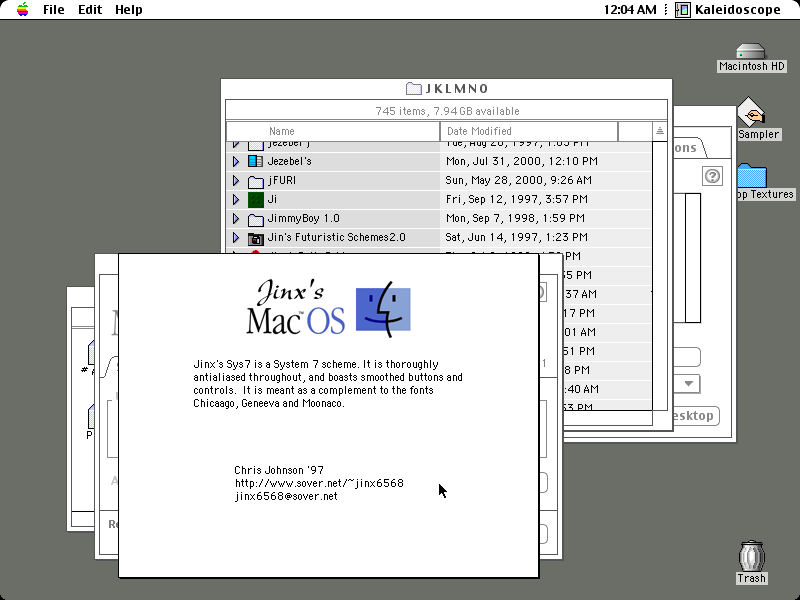Open the popup menu arrow behind JKLMNO window
The height and width of the screenshot is (600, 800).
coord(688,384)
